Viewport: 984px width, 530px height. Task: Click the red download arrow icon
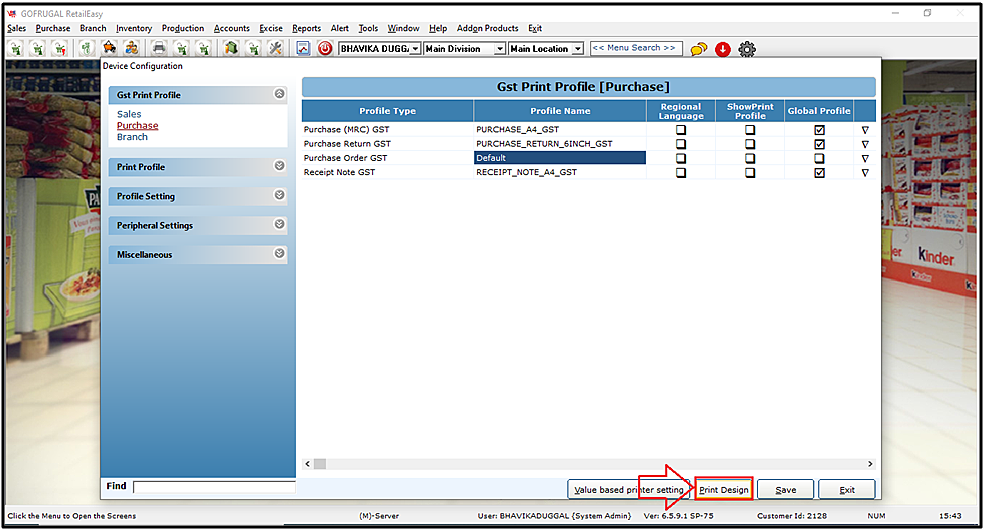[x=723, y=49]
